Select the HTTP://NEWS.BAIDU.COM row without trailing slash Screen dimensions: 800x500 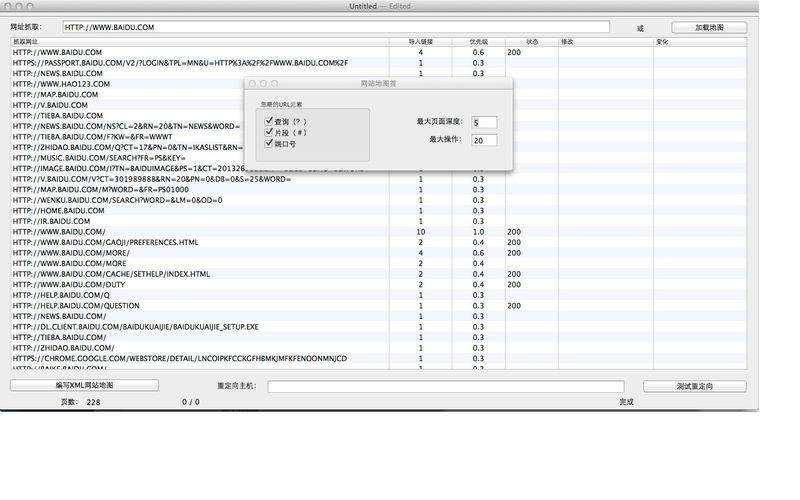(379, 73)
